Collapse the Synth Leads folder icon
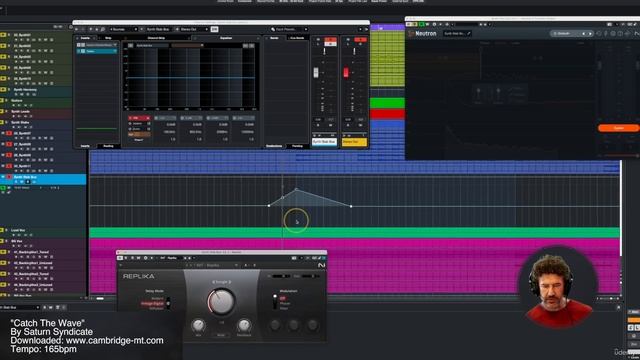The height and width of the screenshot is (360, 640). [7, 111]
